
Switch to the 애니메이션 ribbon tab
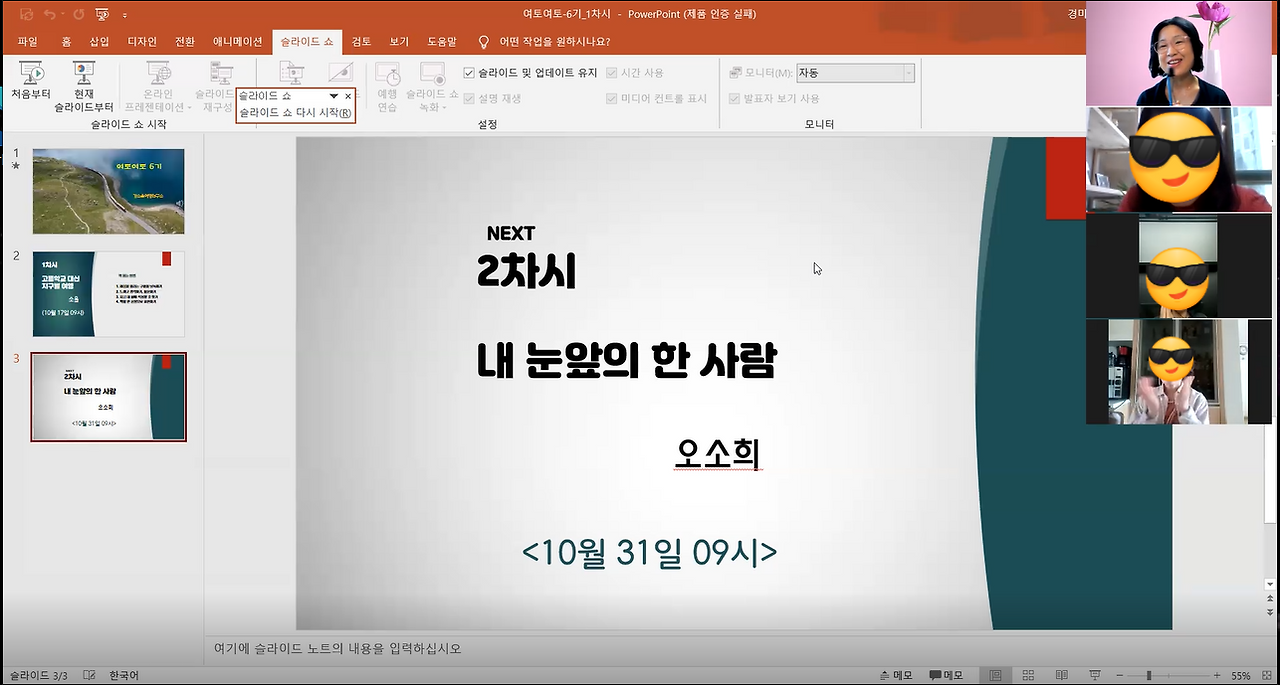tap(240, 42)
